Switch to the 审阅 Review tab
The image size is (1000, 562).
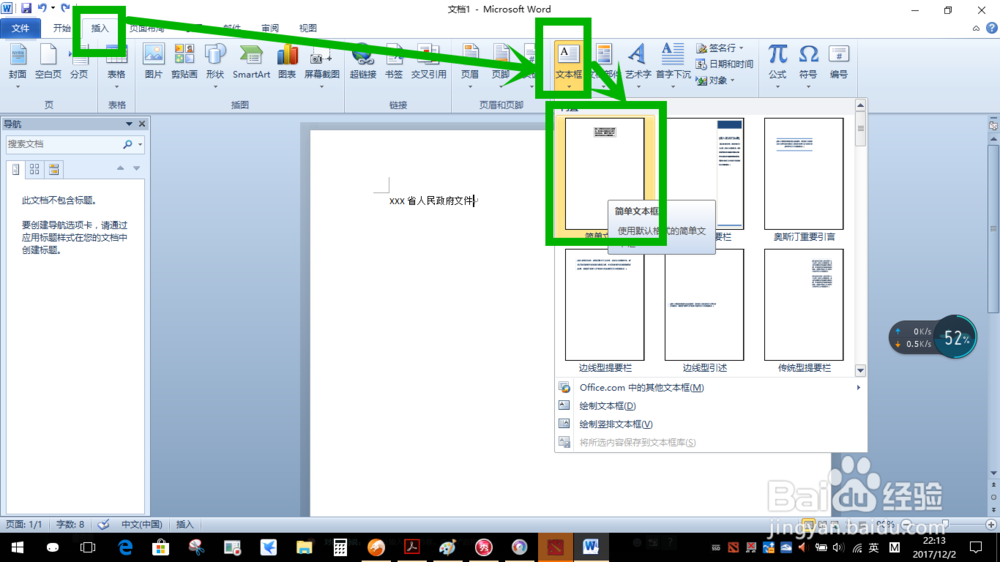(270, 28)
